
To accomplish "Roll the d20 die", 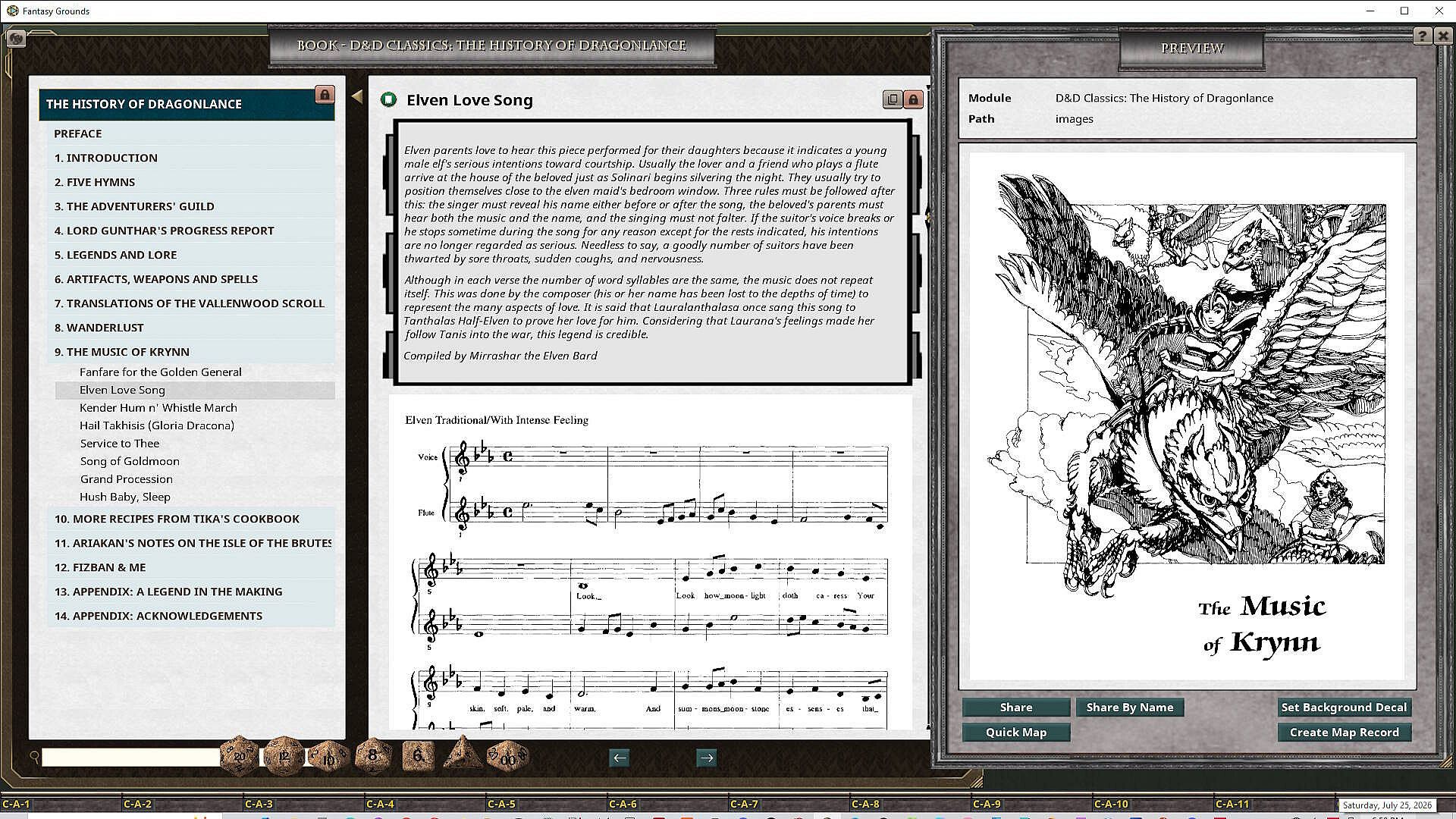I will coord(240,755).
